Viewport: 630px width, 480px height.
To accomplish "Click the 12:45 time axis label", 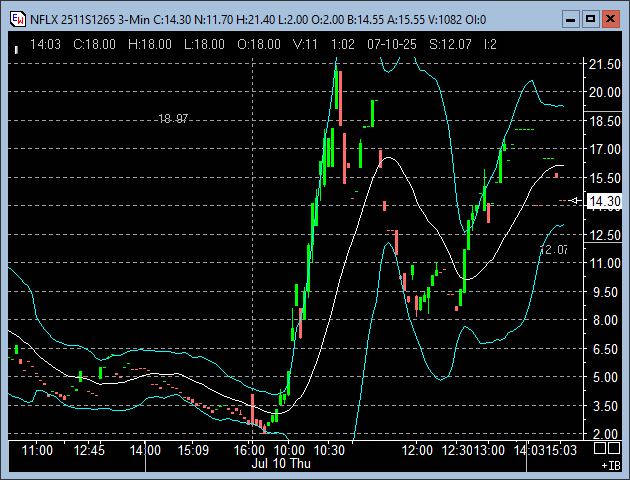I will 89,450.
